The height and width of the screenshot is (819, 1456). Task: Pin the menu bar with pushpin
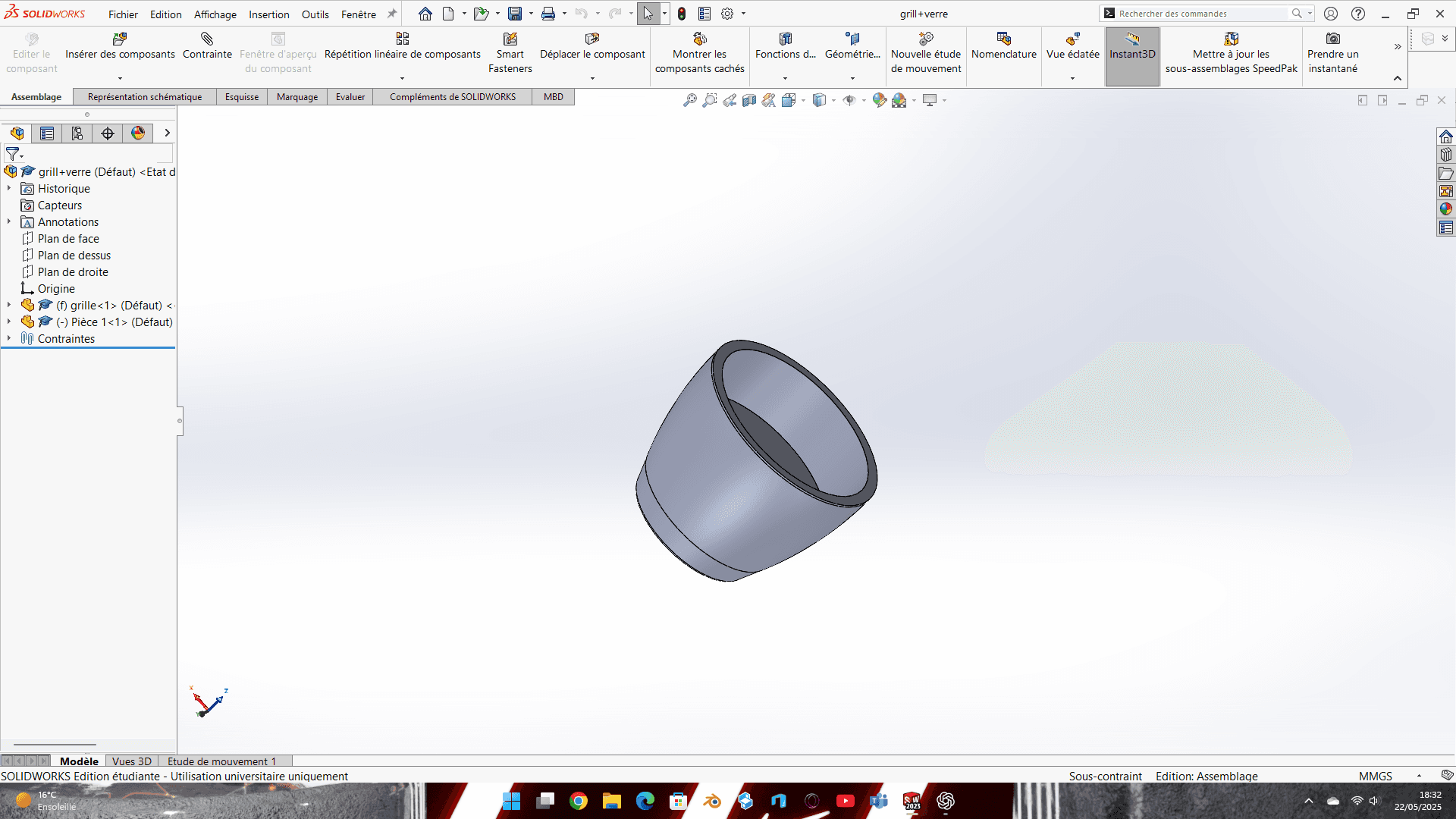click(392, 14)
